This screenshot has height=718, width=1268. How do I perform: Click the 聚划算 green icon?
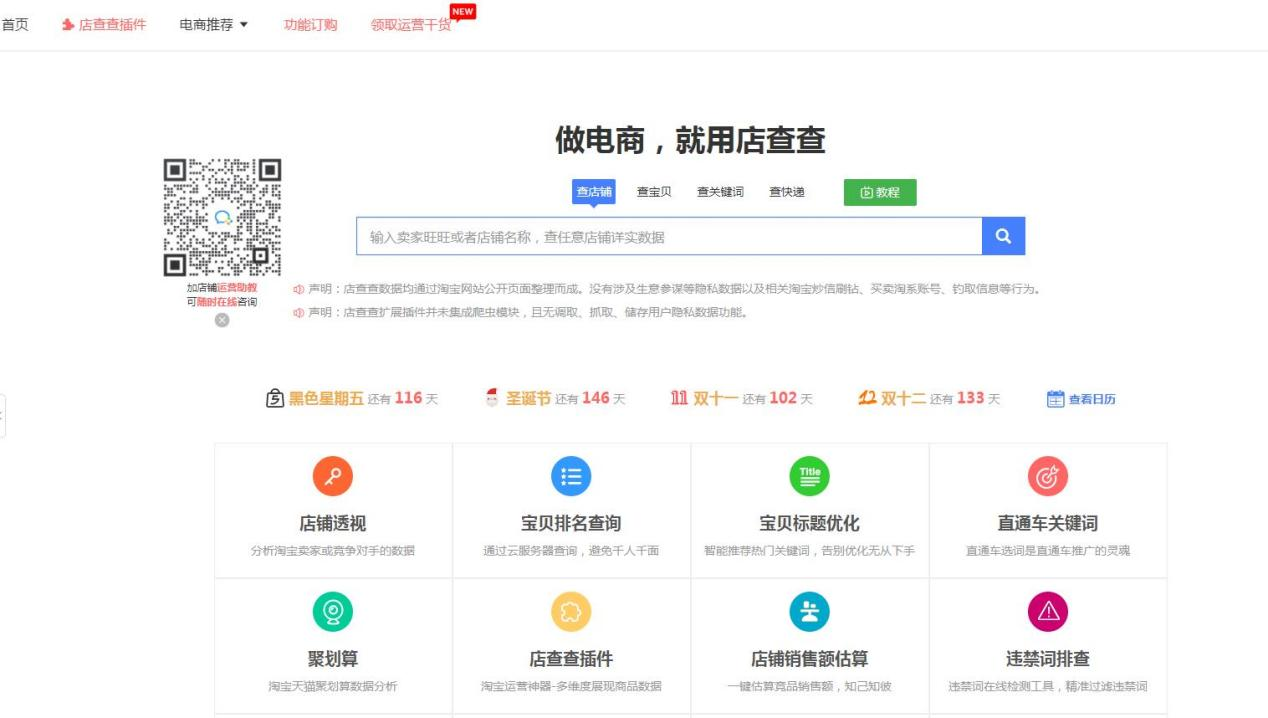point(333,612)
